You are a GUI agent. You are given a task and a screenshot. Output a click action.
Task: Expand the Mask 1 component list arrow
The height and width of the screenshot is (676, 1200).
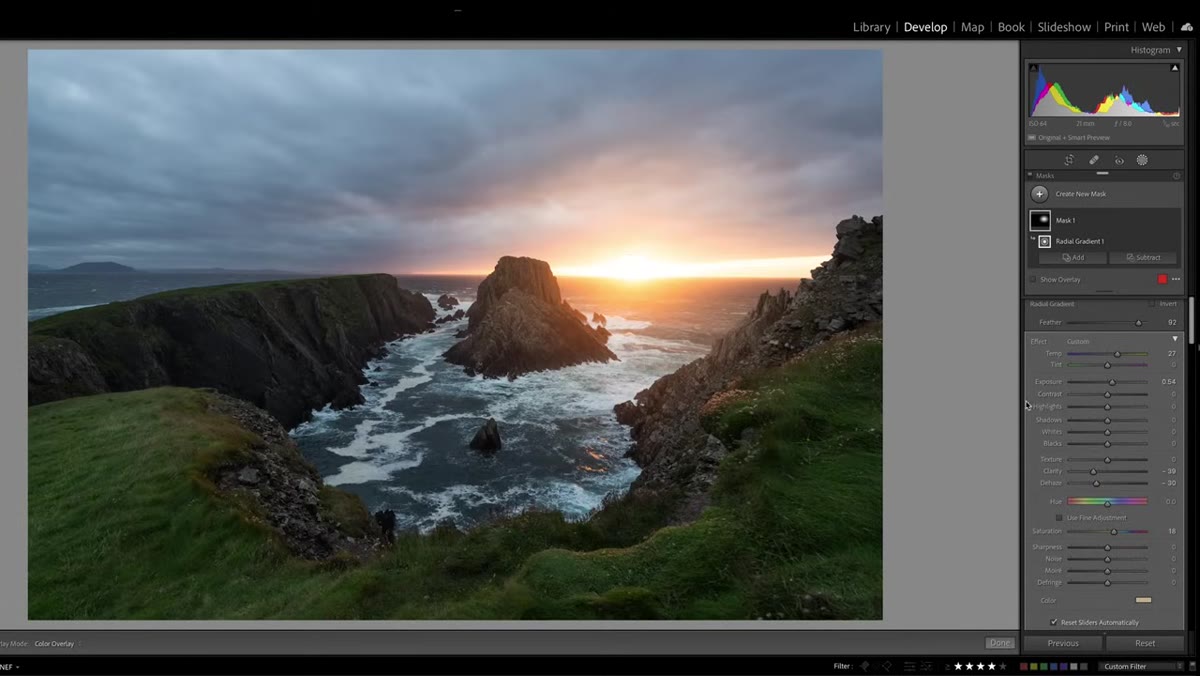[1033, 238]
